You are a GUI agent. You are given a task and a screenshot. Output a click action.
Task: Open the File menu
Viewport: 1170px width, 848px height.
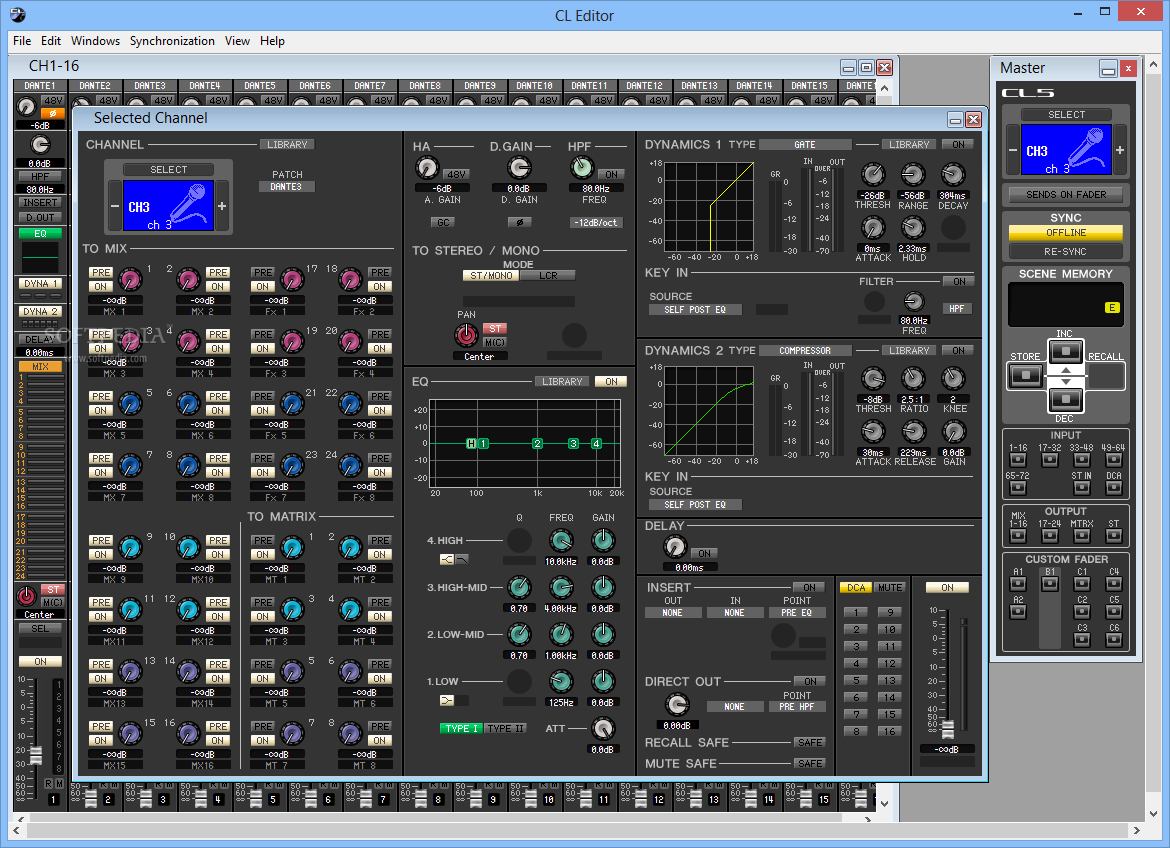point(22,41)
